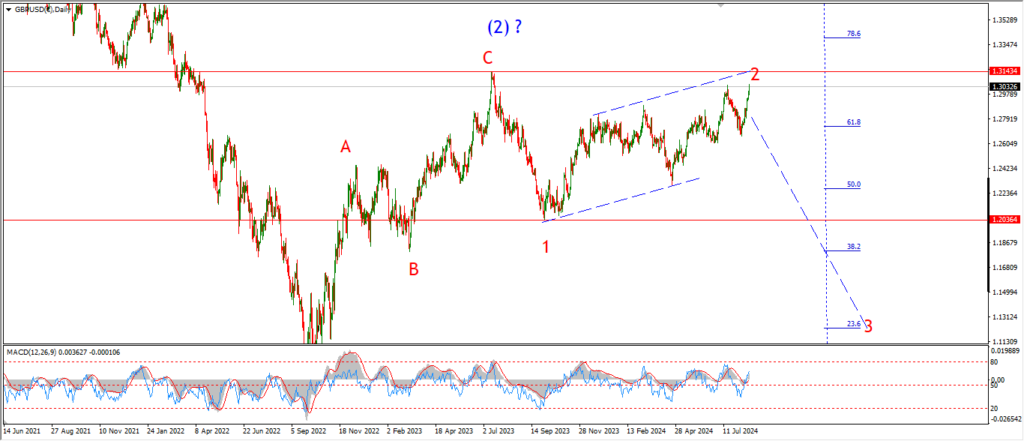Click the 50.0 Fibonacci level label
This screenshot has height=441, width=1024.
click(853, 184)
